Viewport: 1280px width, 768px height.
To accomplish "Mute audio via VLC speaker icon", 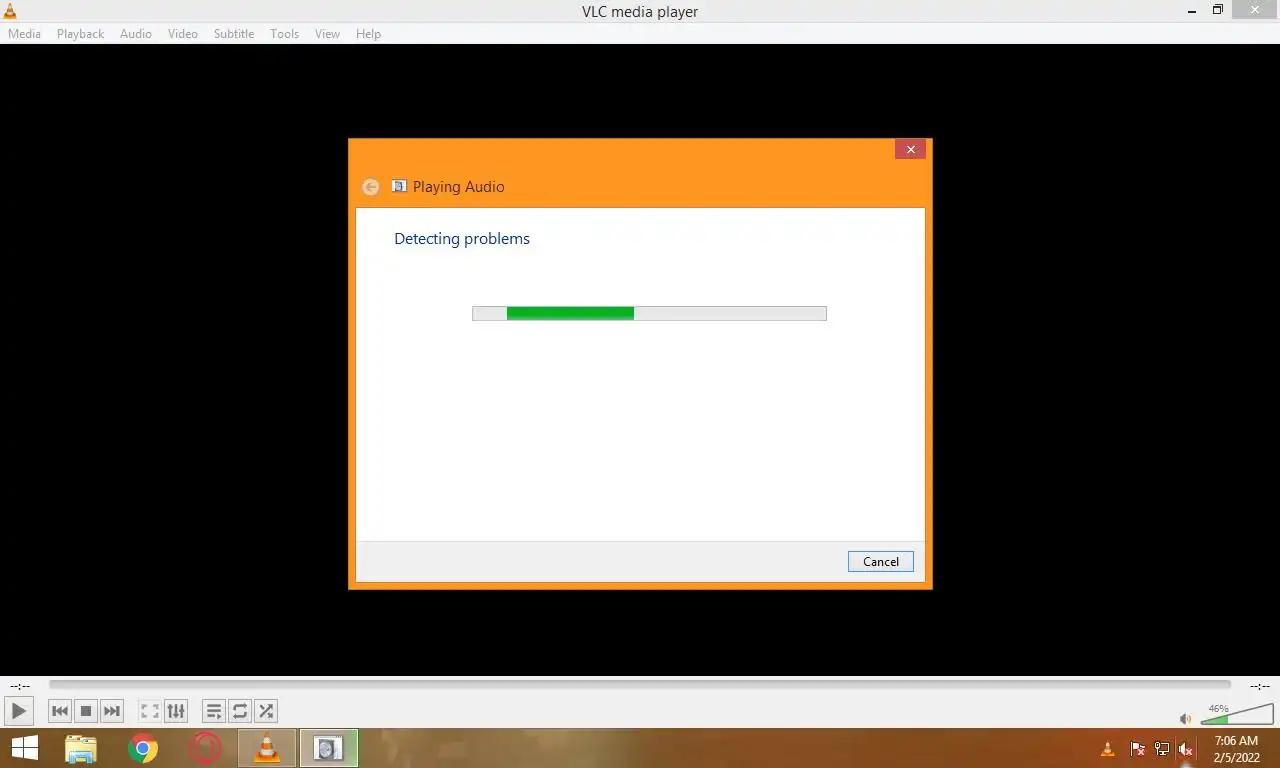I will pyautogui.click(x=1186, y=718).
